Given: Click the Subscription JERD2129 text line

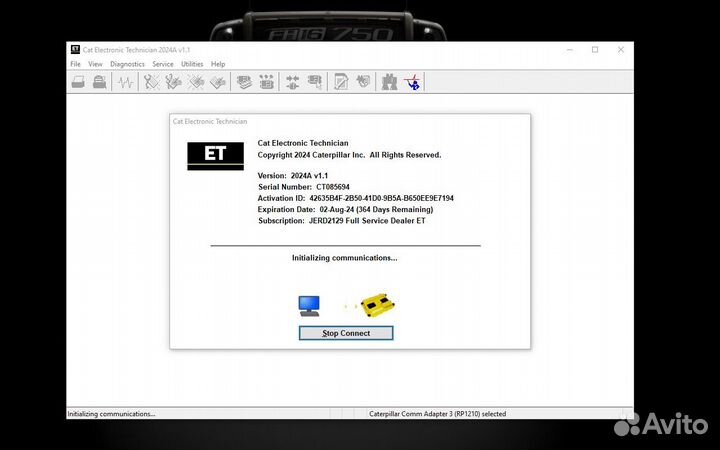Looking at the screenshot, I should pos(342,221).
